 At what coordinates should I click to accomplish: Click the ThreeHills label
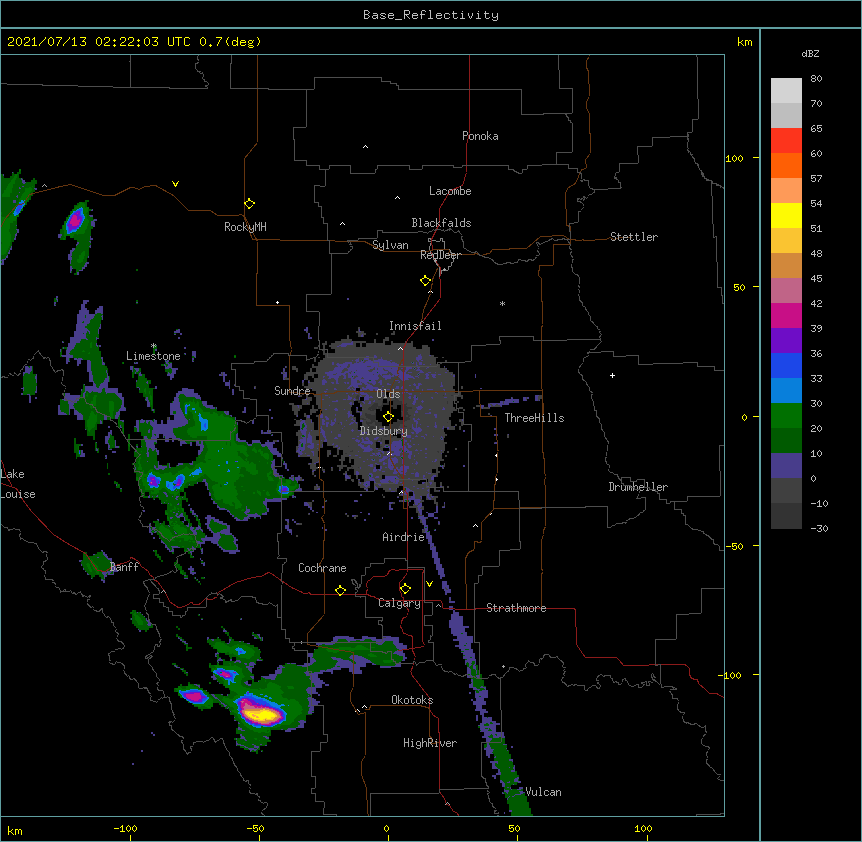pyautogui.click(x=534, y=418)
